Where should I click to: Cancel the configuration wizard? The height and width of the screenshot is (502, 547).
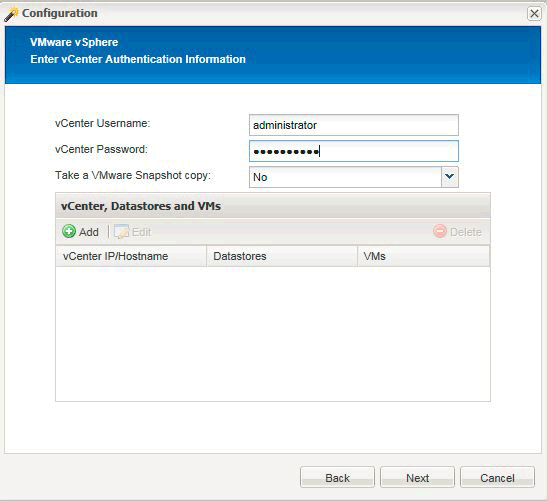pos(497,477)
